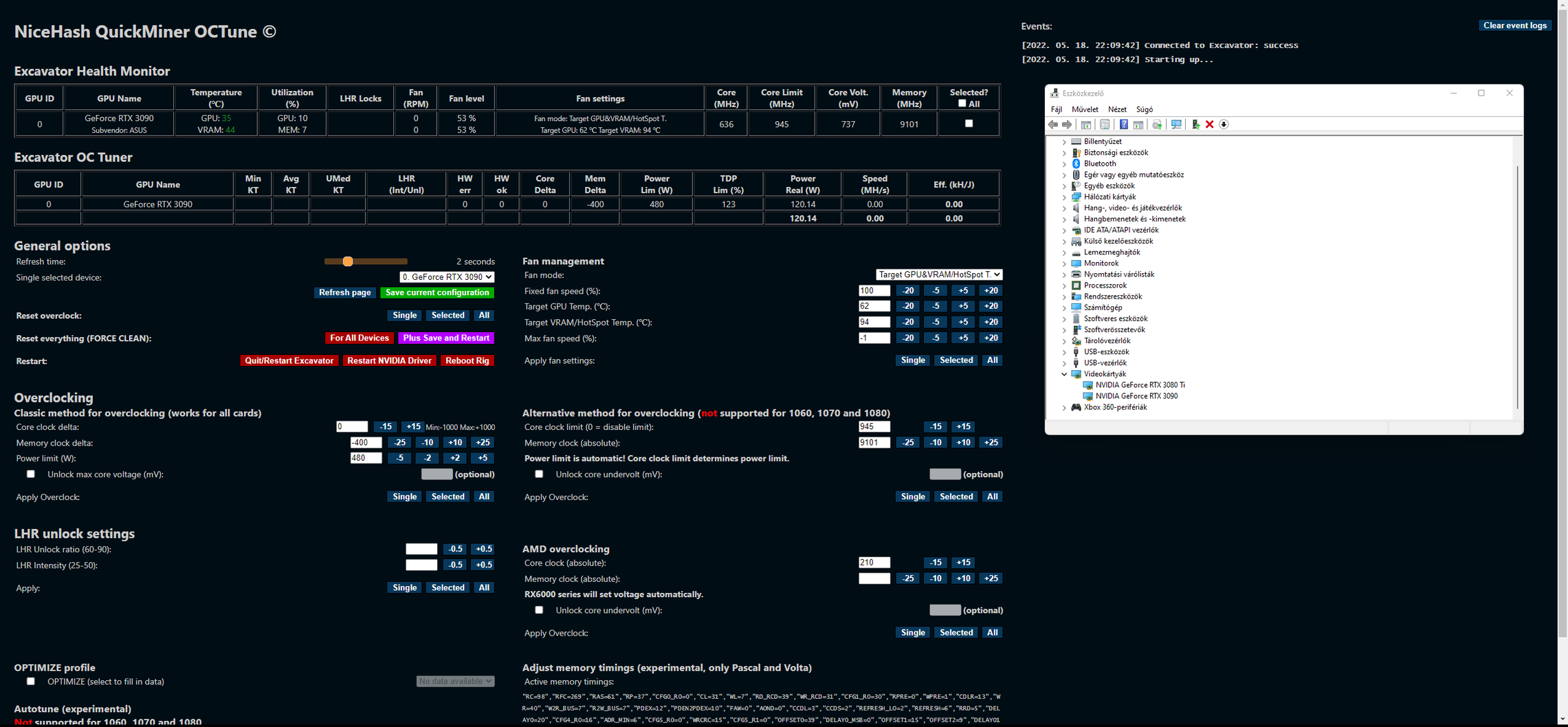Click +20 next to Fixed fan speed
1568x727 pixels.
[991, 291]
